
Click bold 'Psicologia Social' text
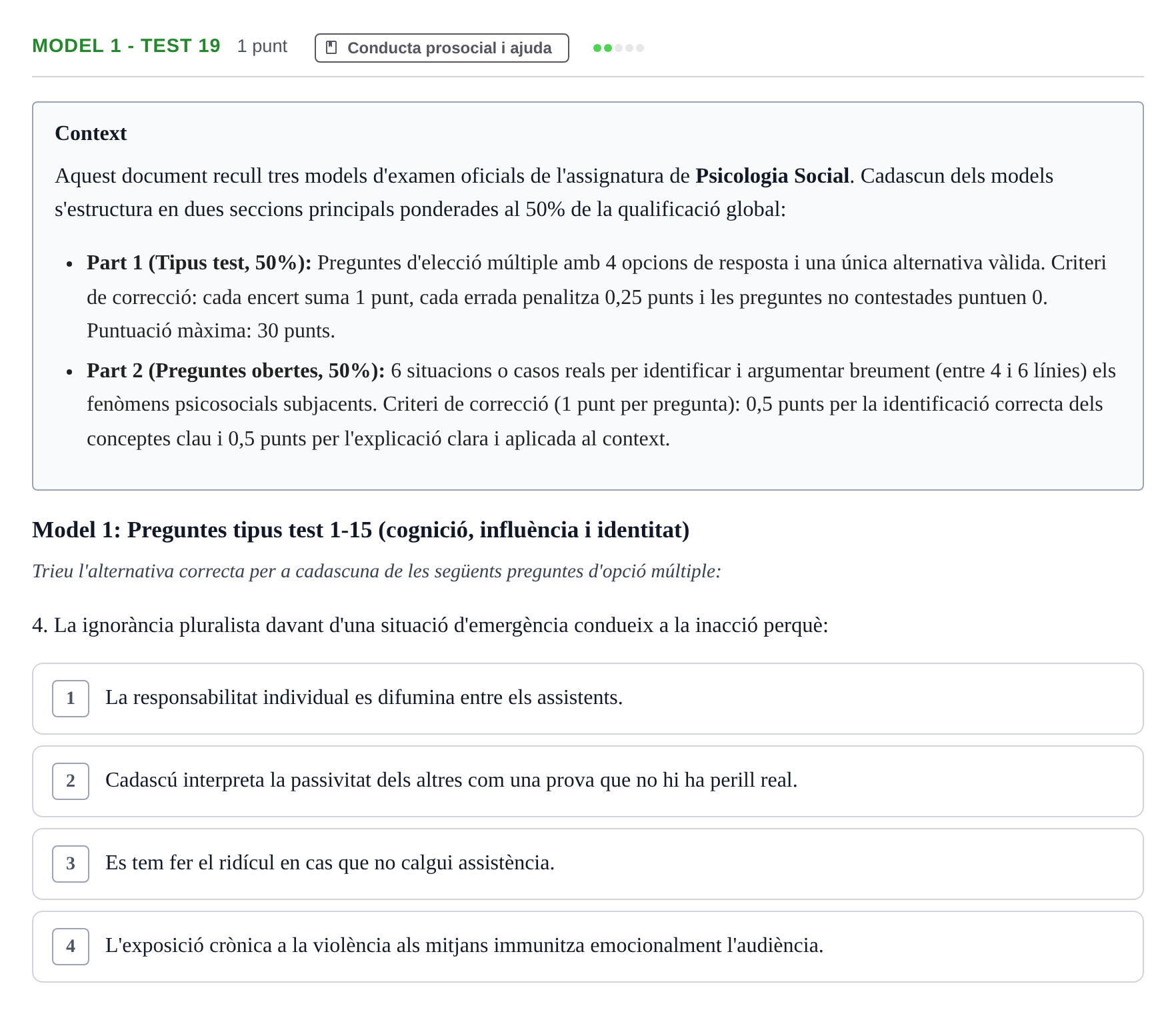(x=772, y=176)
